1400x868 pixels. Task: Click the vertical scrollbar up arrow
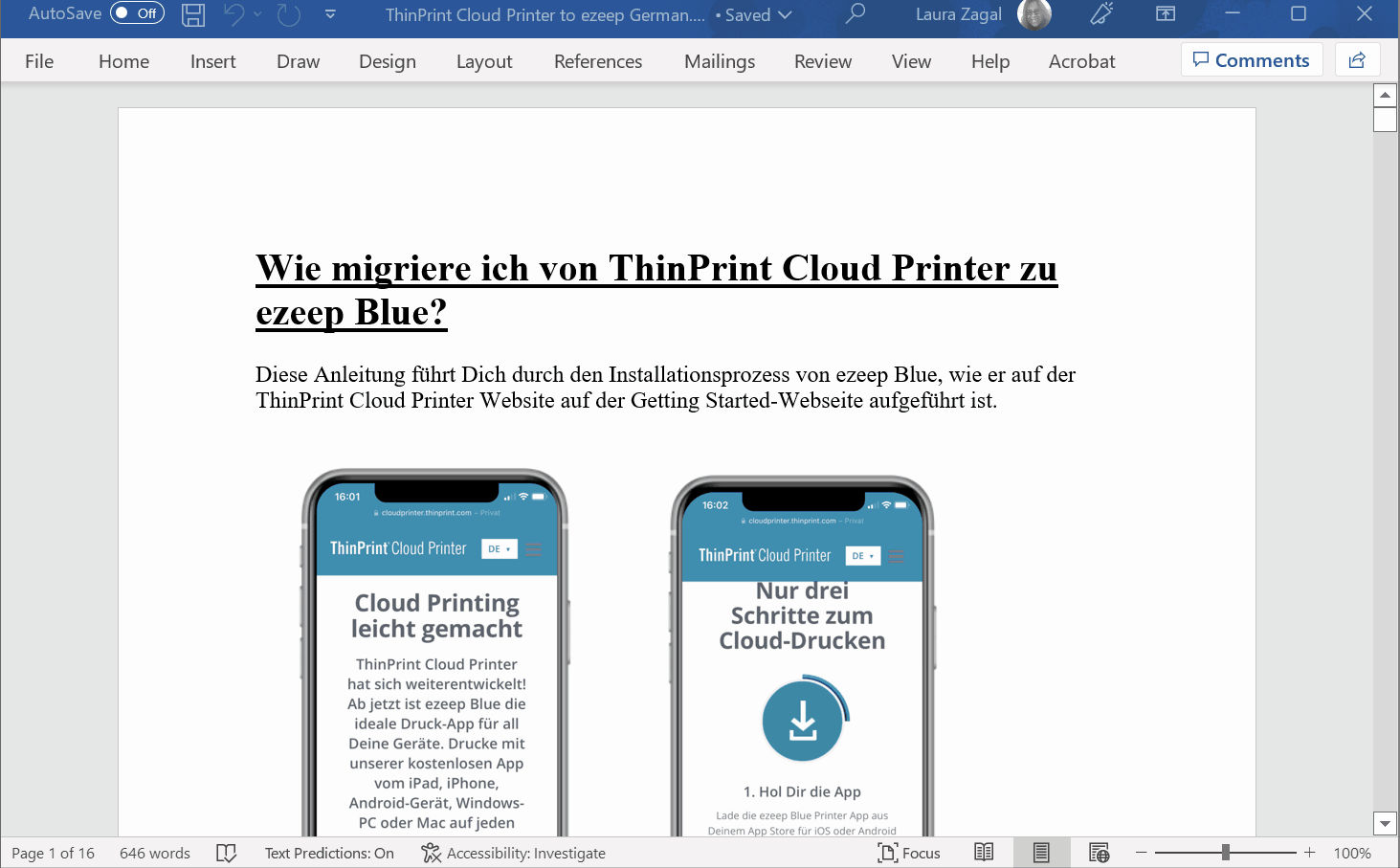click(1385, 95)
